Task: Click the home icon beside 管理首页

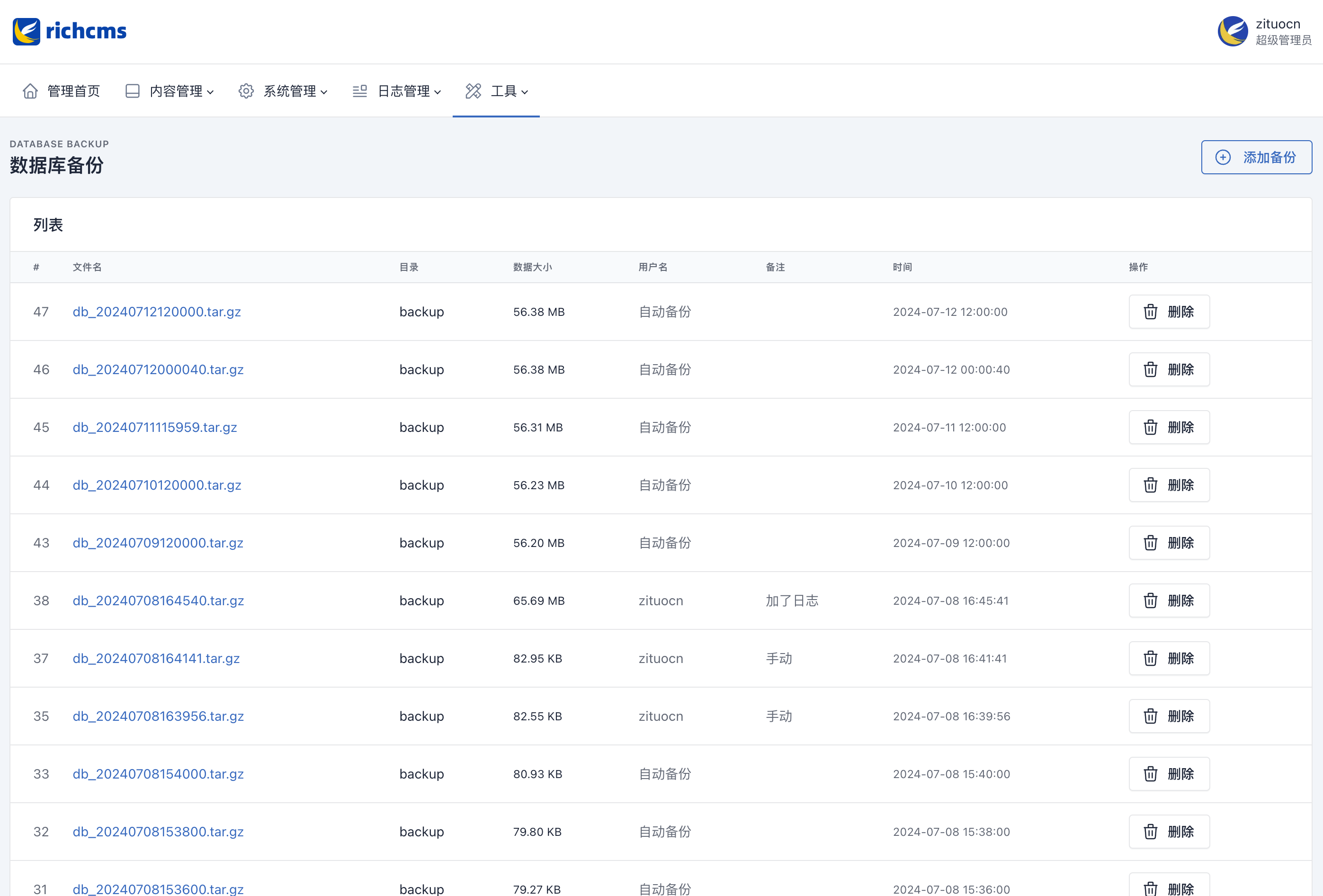Action: (x=30, y=91)
